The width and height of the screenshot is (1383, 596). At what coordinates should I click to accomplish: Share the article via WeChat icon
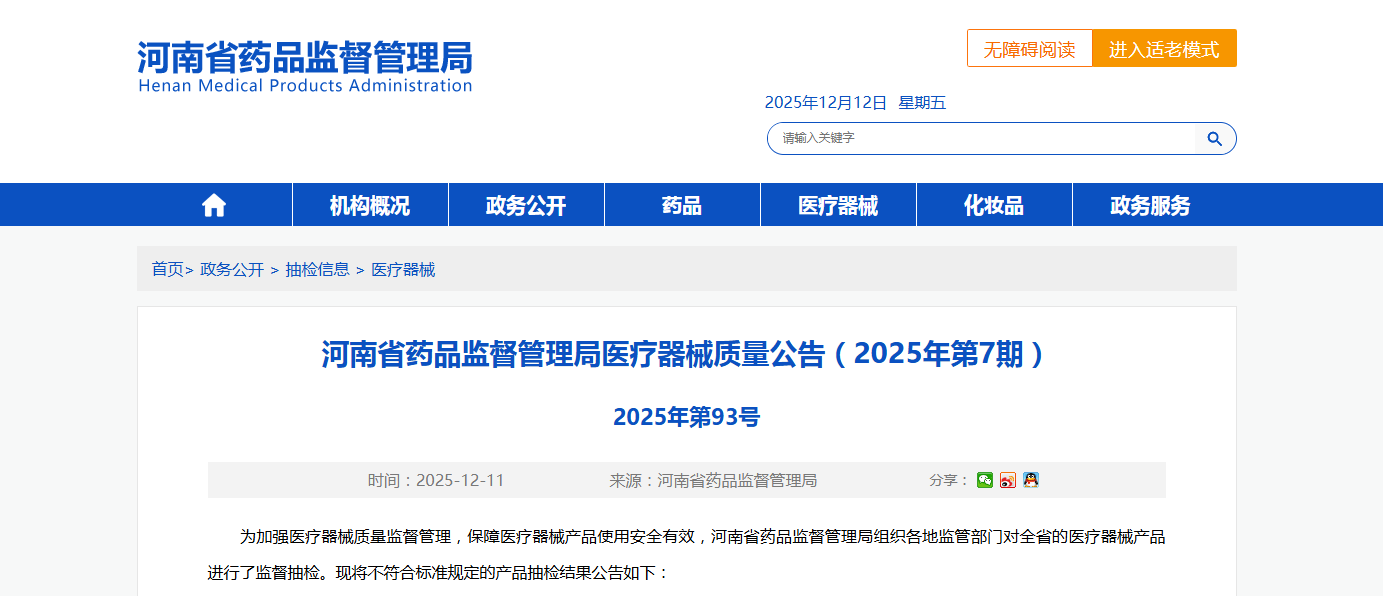click(985, 480)
